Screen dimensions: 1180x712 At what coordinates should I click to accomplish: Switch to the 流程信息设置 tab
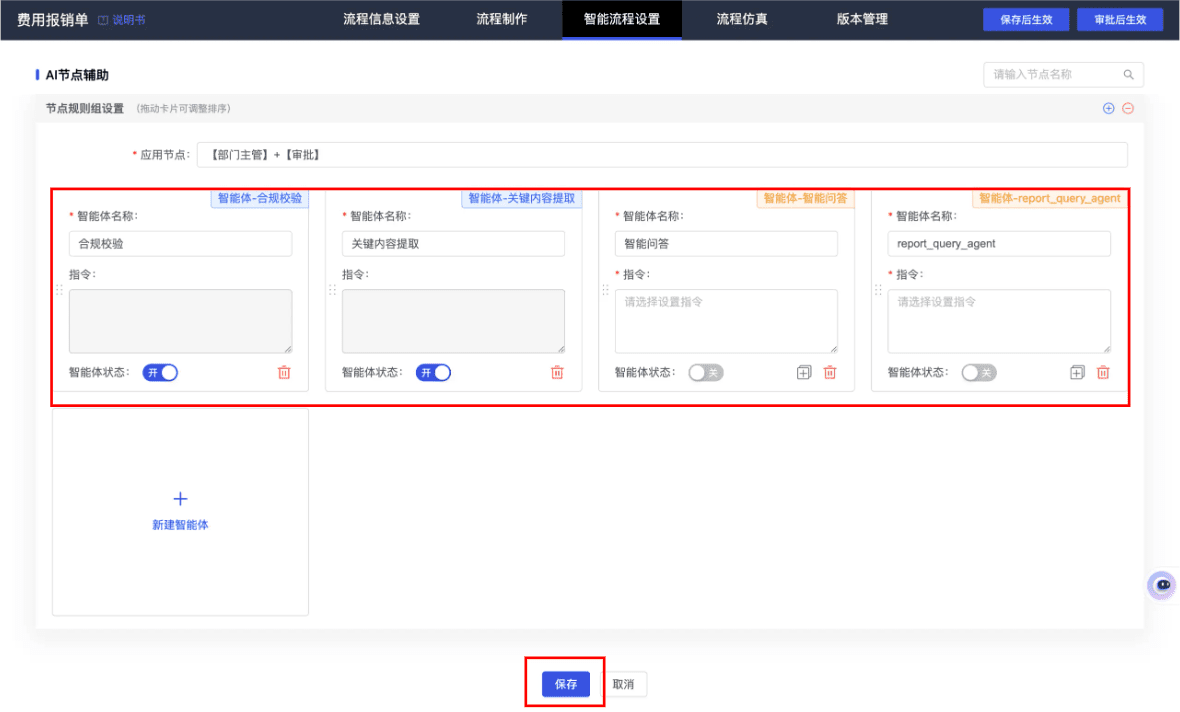pyautogui.click(x=382, y=20)
